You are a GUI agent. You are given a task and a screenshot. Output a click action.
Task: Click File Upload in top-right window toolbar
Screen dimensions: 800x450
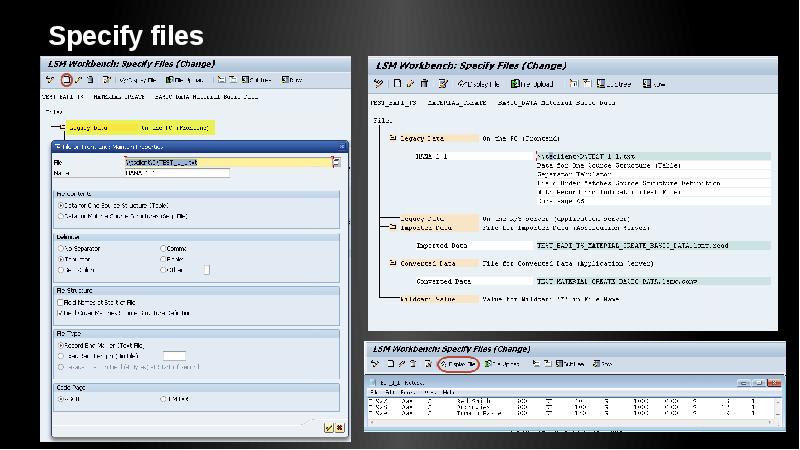[x=533, y=84]
